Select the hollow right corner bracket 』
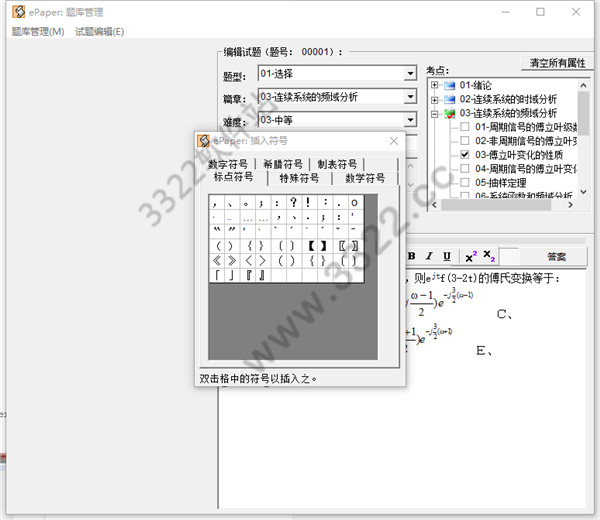Viewport: 600px width, 520px height. tap(262, 275)
